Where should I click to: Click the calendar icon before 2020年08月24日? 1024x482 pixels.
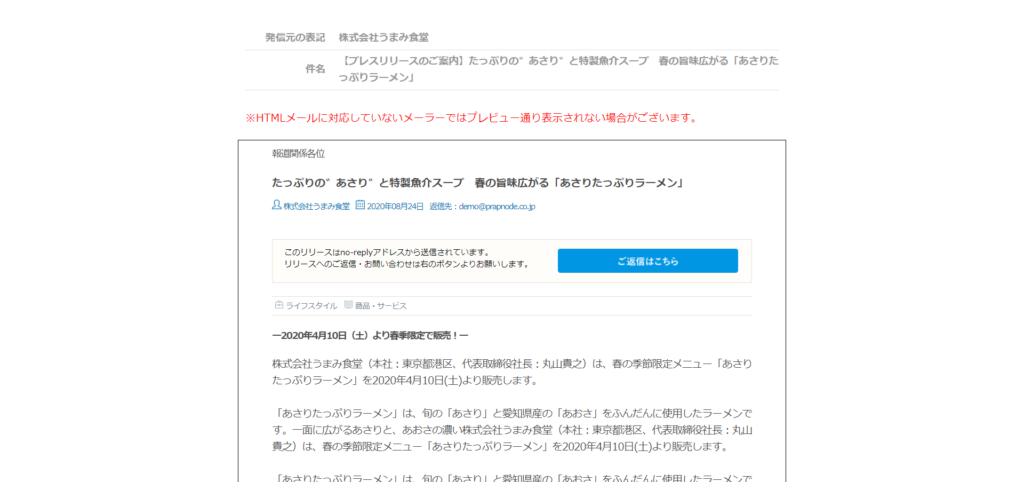[x=360, y=206]
